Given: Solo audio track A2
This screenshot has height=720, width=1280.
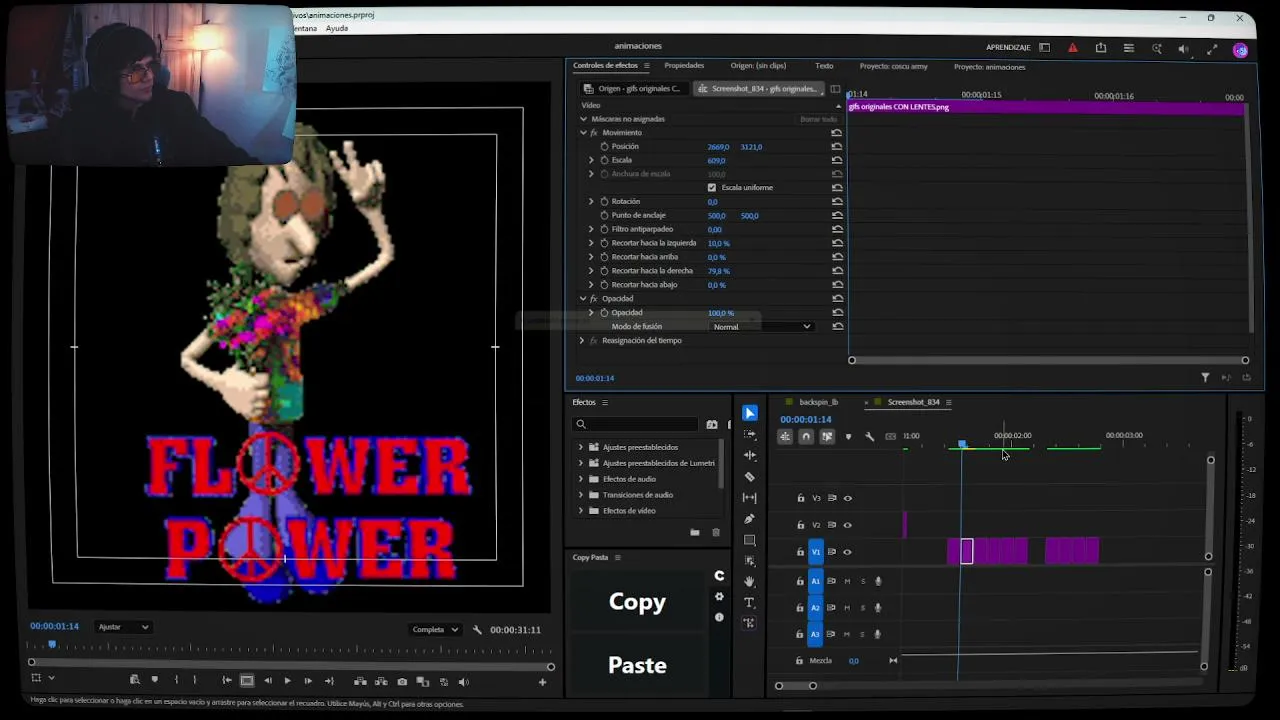Looking at the screenshot, I should (863, 608).
